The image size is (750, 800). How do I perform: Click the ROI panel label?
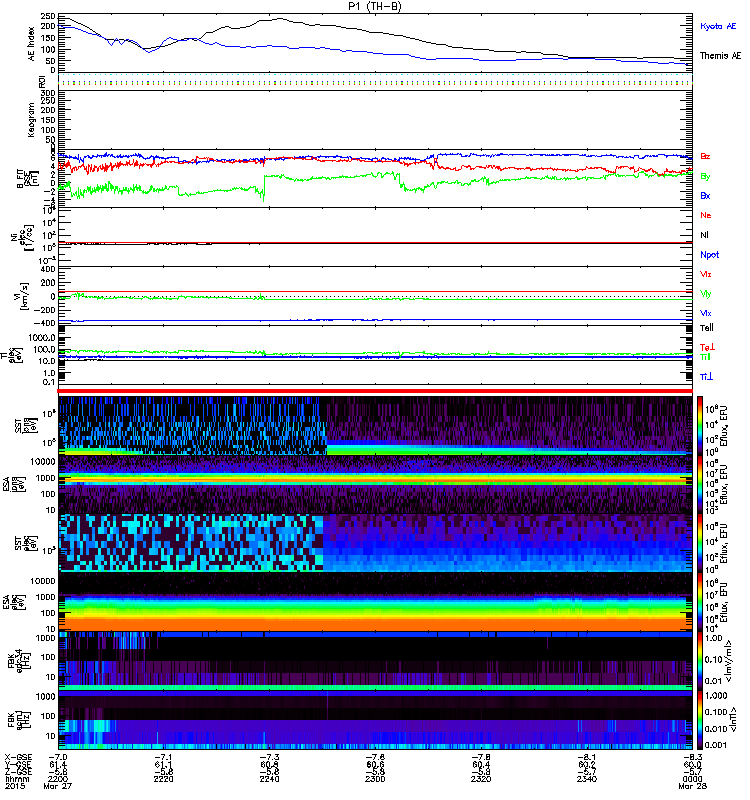[43, 81]
